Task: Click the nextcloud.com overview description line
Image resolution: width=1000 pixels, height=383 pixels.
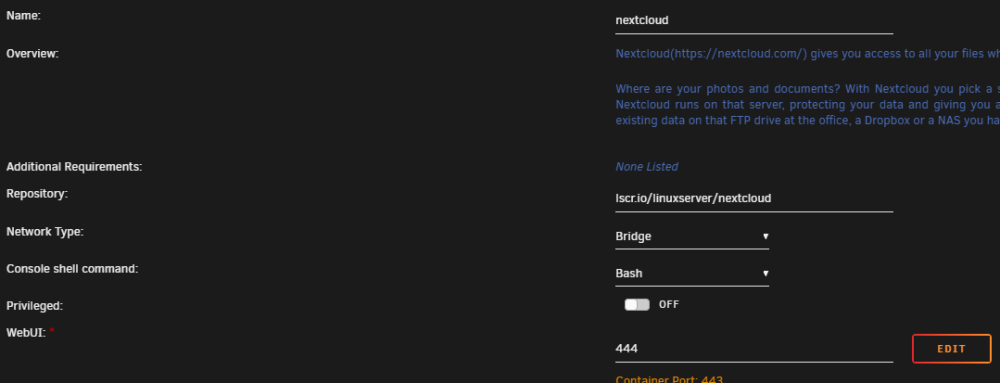Action: point(807,54)
